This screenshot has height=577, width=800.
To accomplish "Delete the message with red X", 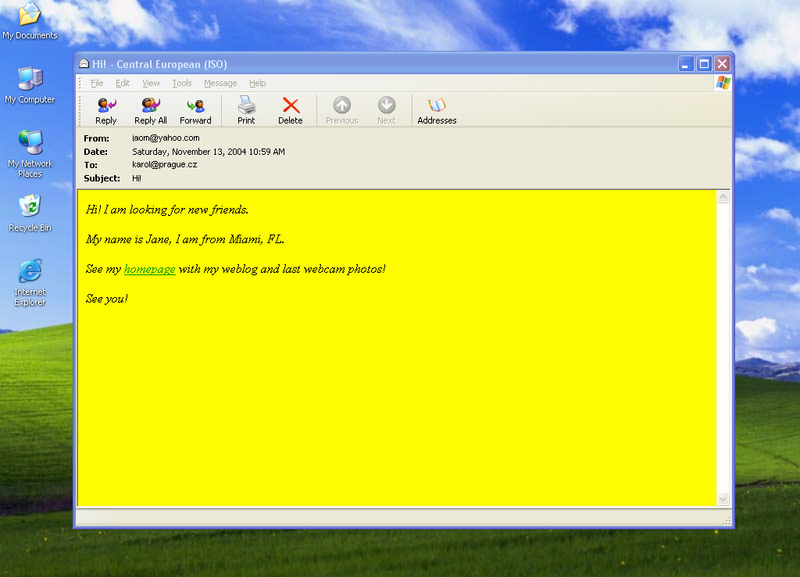I will [290, 111].
